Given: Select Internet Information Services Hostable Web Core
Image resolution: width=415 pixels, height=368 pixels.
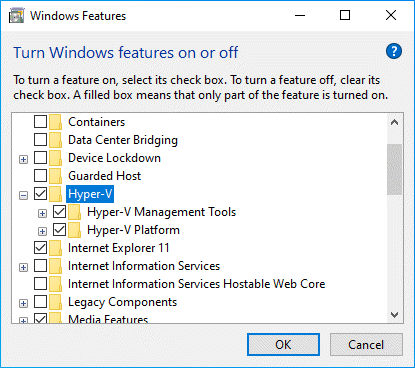Looking at the screenshot, I should (x=196, y=284).
